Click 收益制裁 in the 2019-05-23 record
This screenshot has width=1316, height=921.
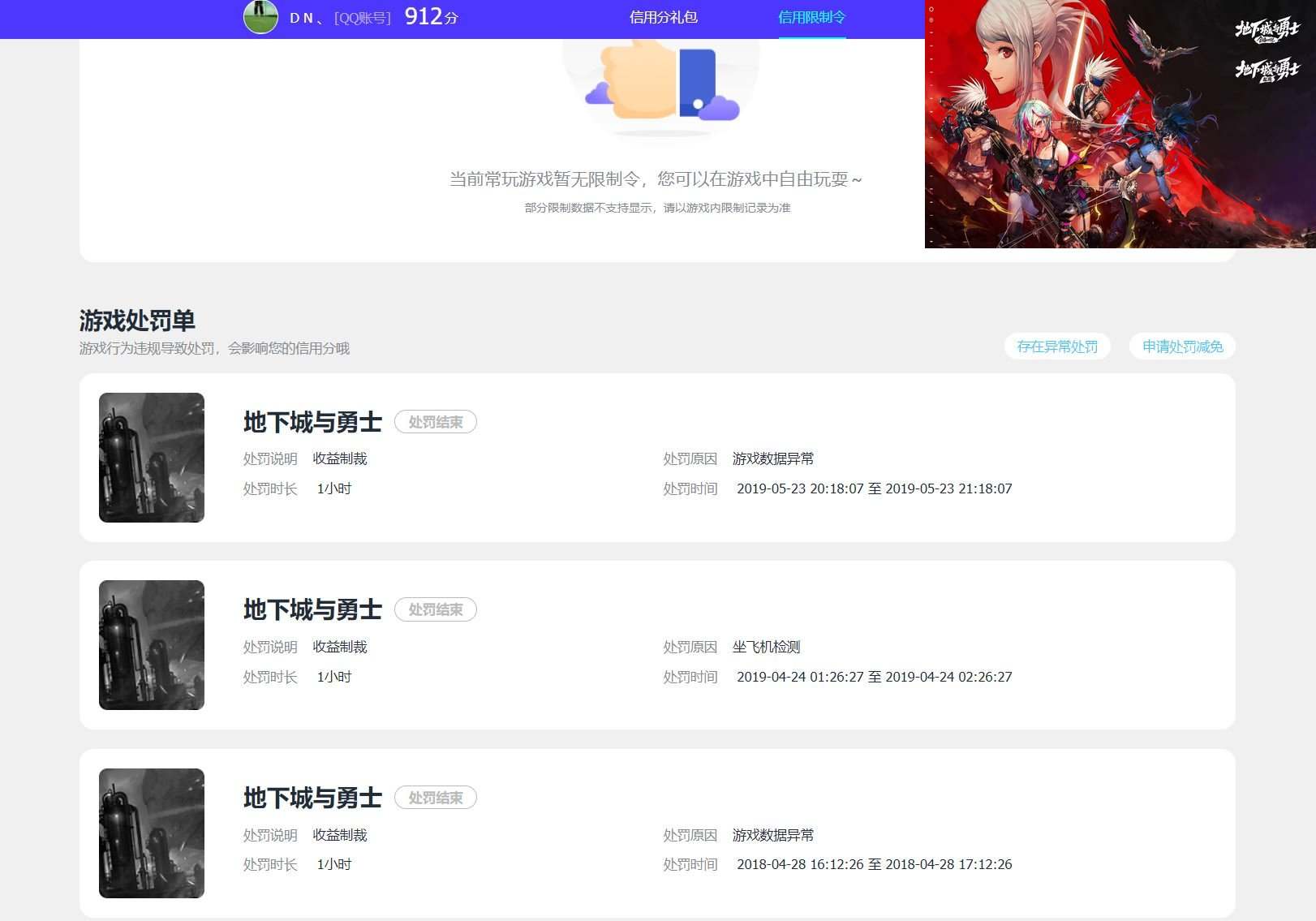[340, 458]
